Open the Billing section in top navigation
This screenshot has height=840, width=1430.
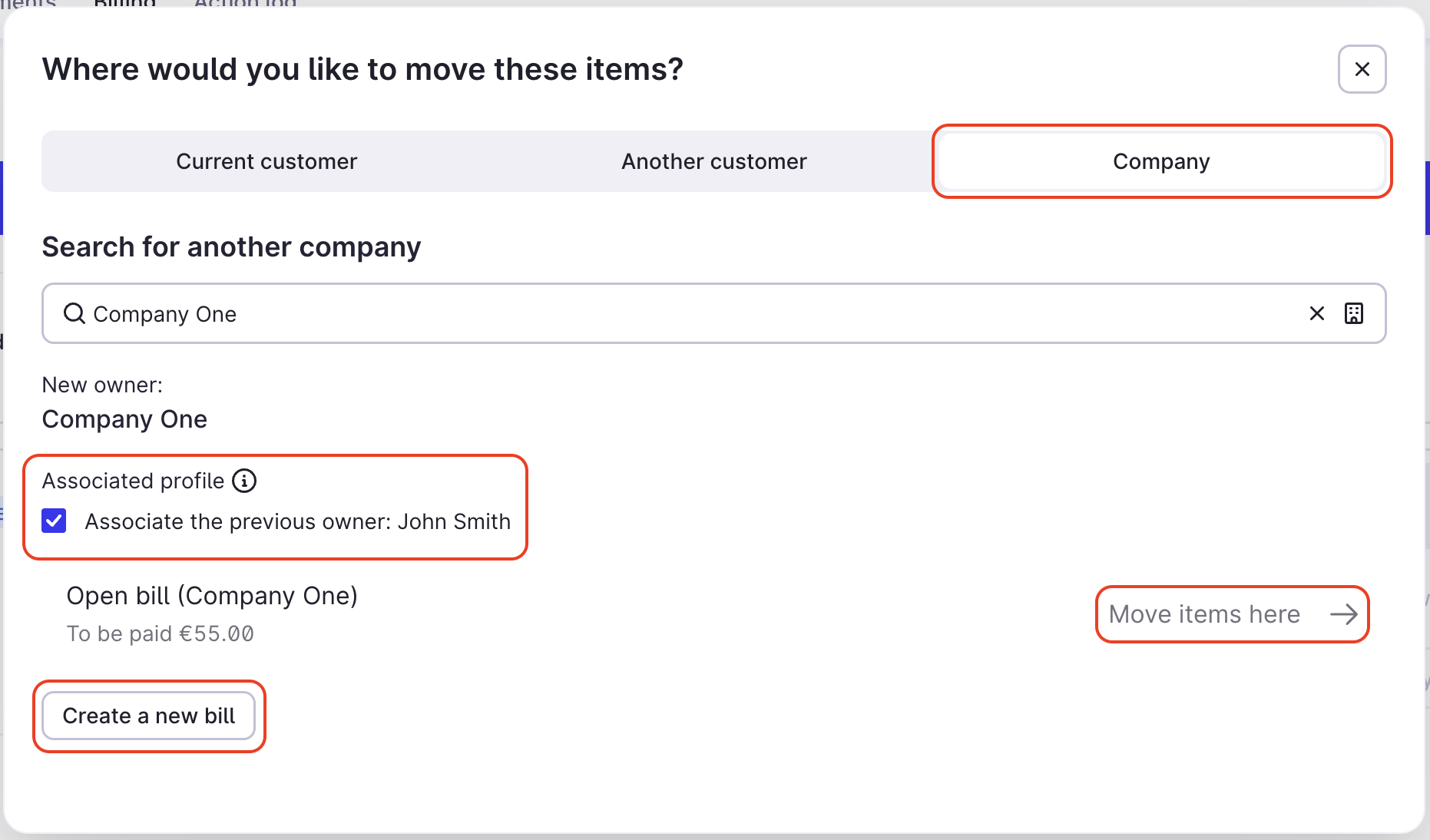124,4
